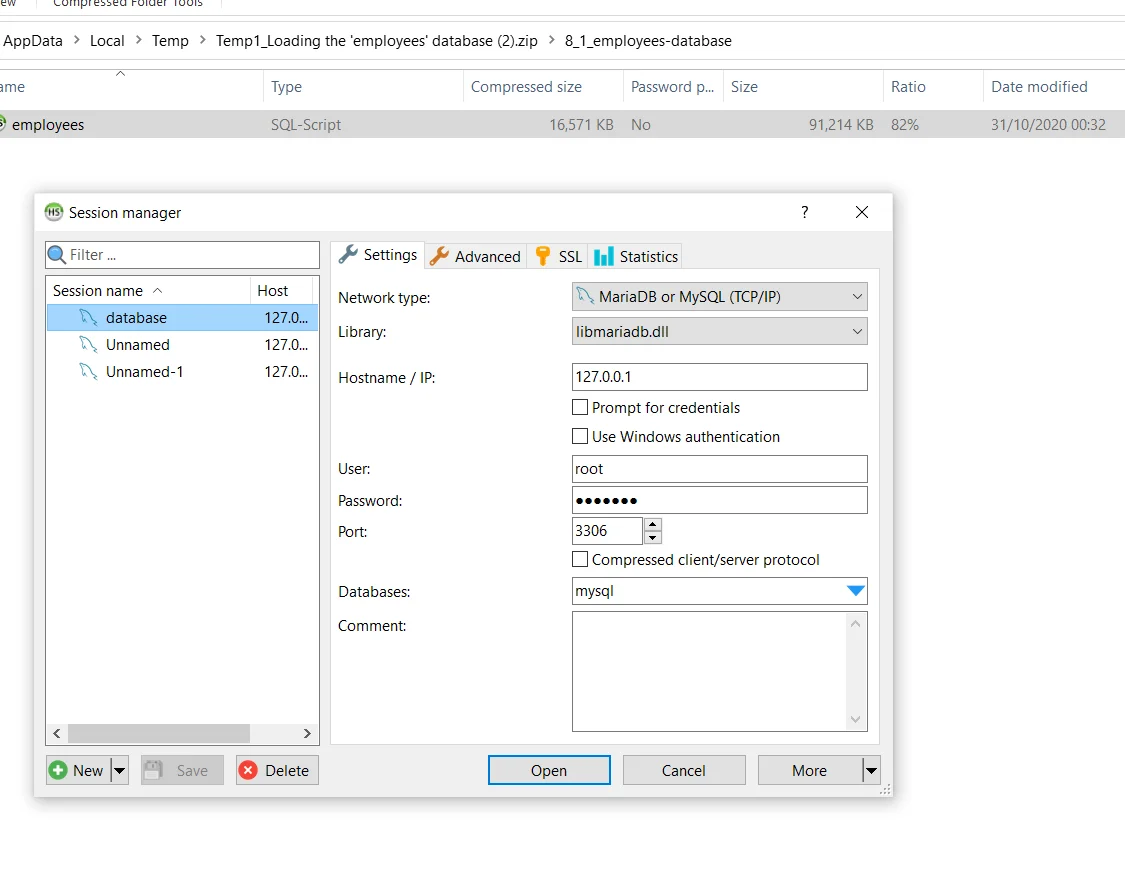Check Use Windows authentication option
This screenshot has height=870, width=1125.
coord(579,436)
